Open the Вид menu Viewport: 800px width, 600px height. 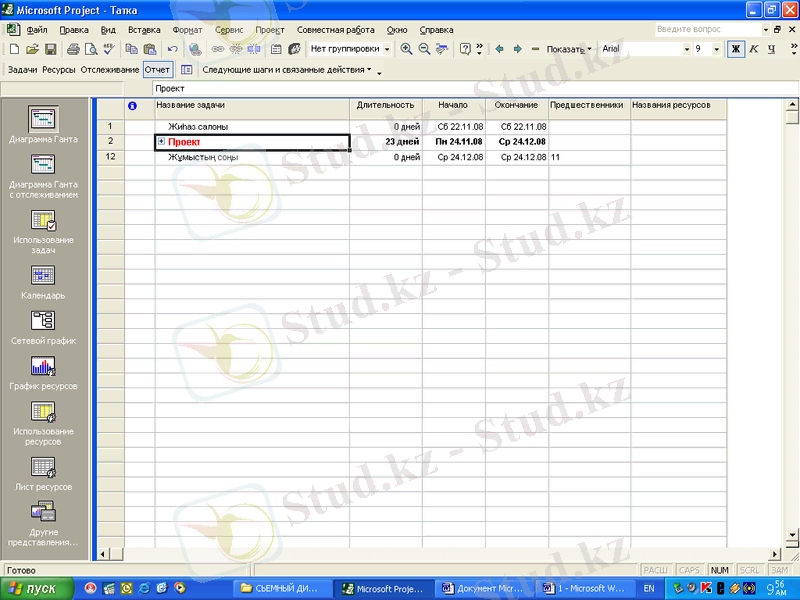point(108,30)
